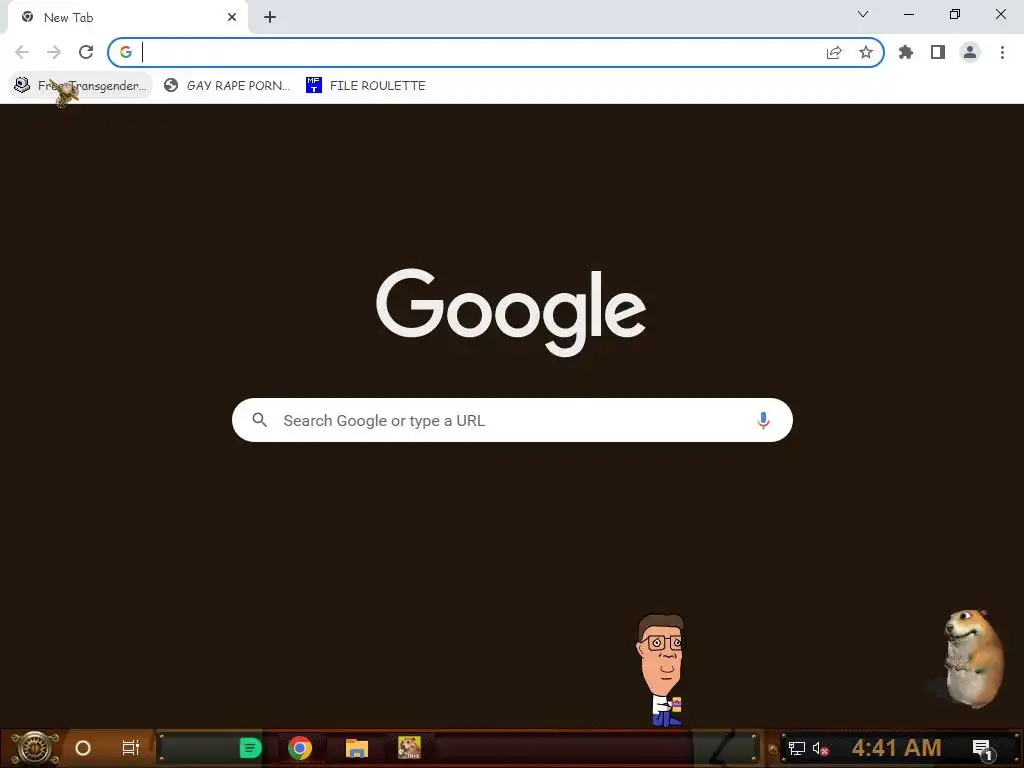Open the notification center icon
The width and height of the screenshot is (1024, 768).
coord(982,749)
